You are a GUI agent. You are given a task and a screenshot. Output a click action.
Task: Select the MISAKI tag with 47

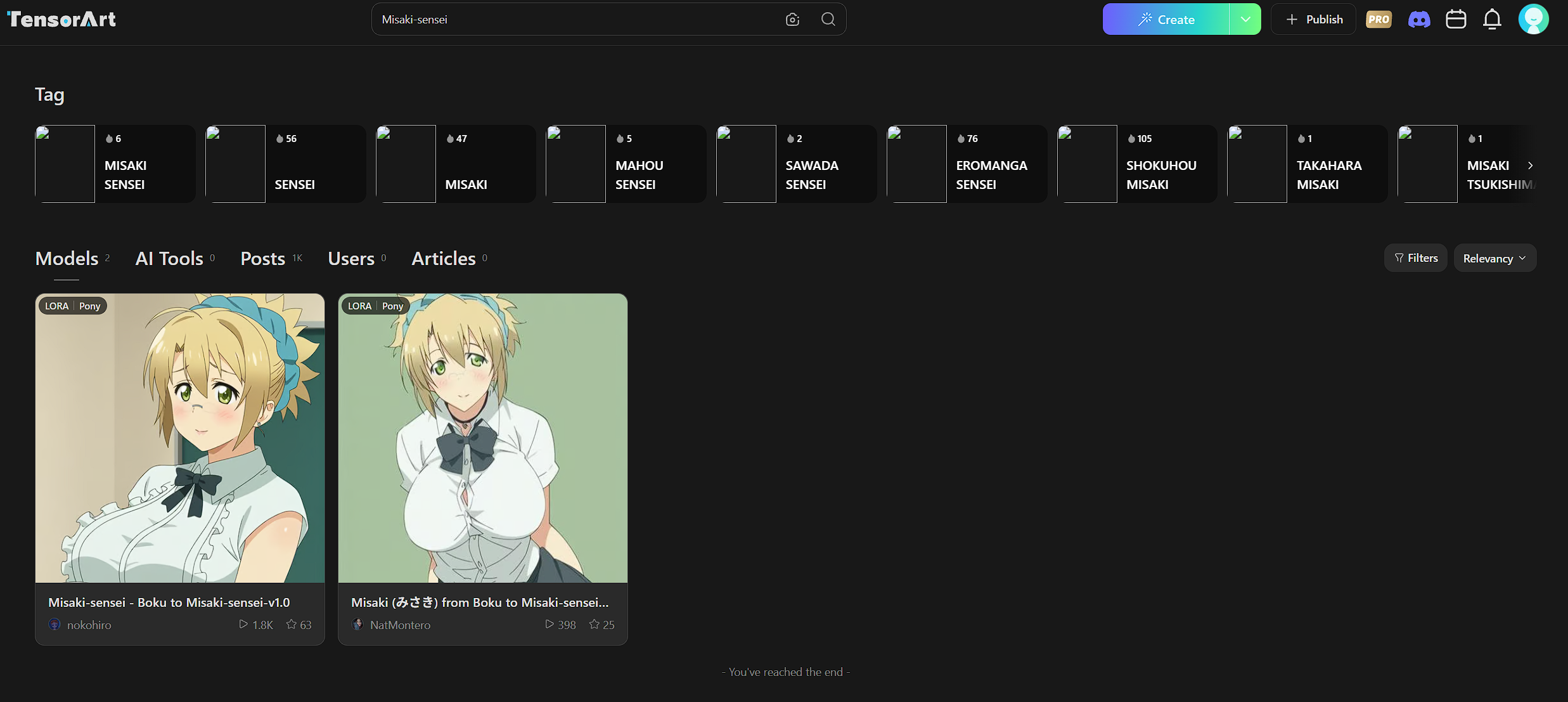pyautogui.click(x=456, y=164)
